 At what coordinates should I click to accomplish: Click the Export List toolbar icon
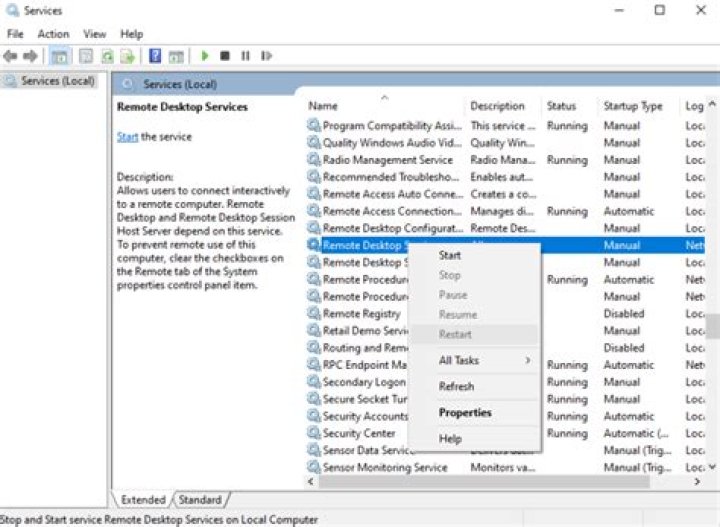(x=128, y=56)
